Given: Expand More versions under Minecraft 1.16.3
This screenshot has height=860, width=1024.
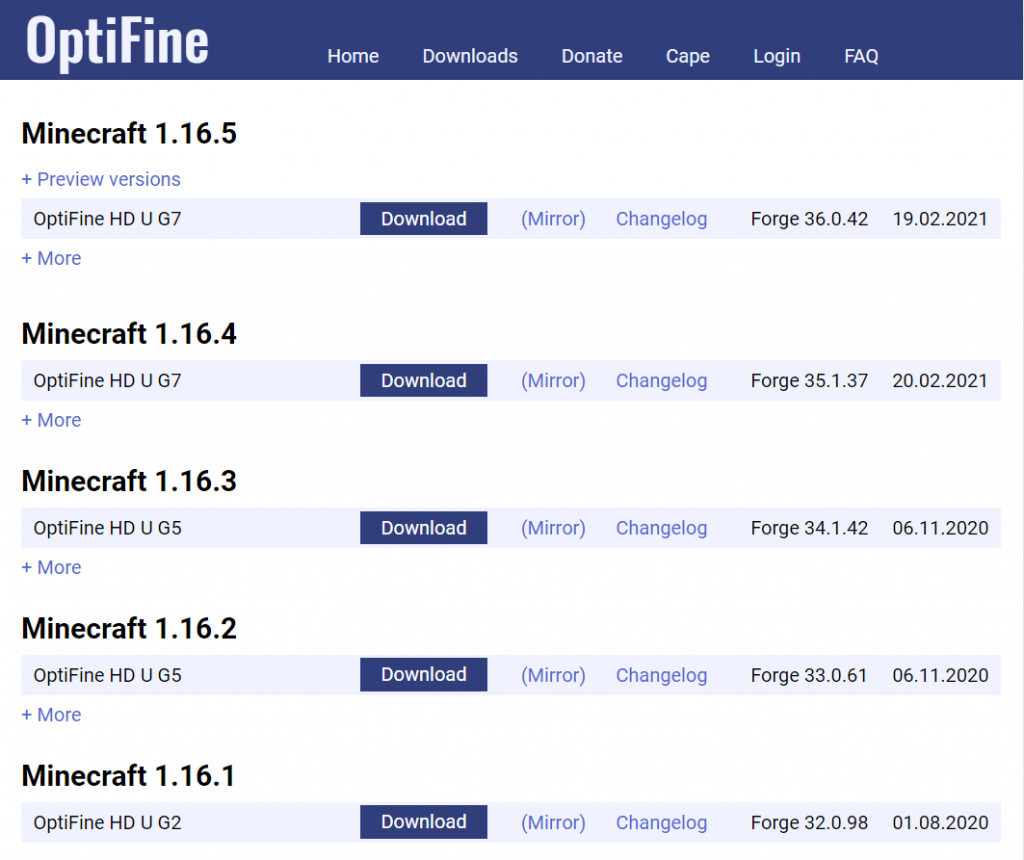Looking at the screenshot, I should pyautogui.click(x=52, y=567).
